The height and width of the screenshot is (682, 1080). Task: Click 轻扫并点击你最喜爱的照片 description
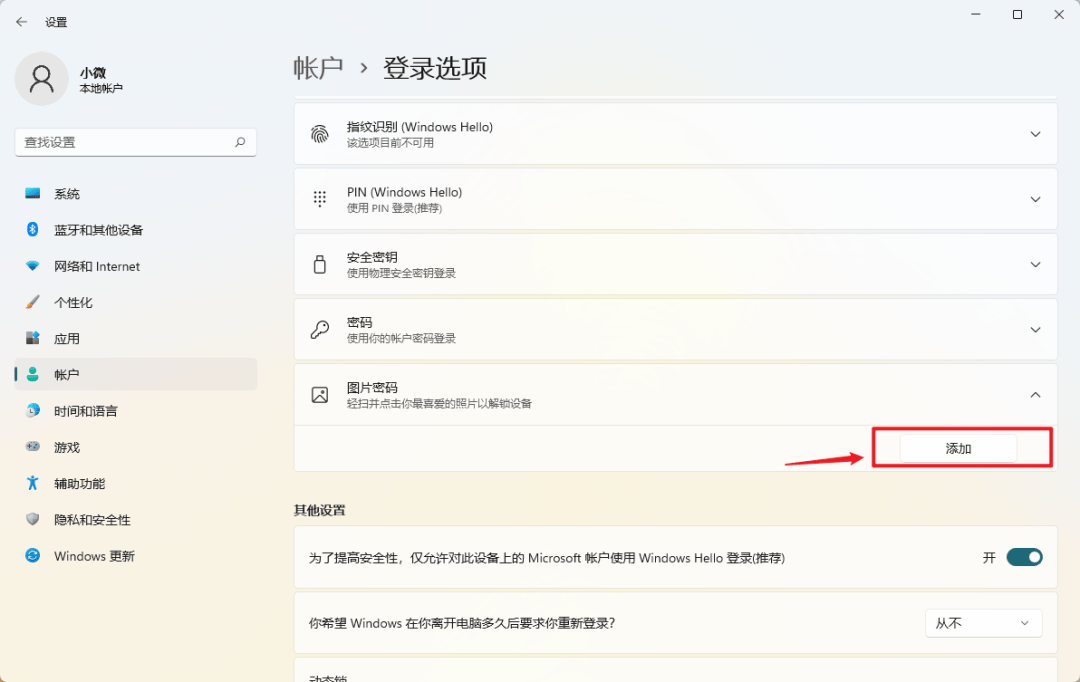[439, 403]
